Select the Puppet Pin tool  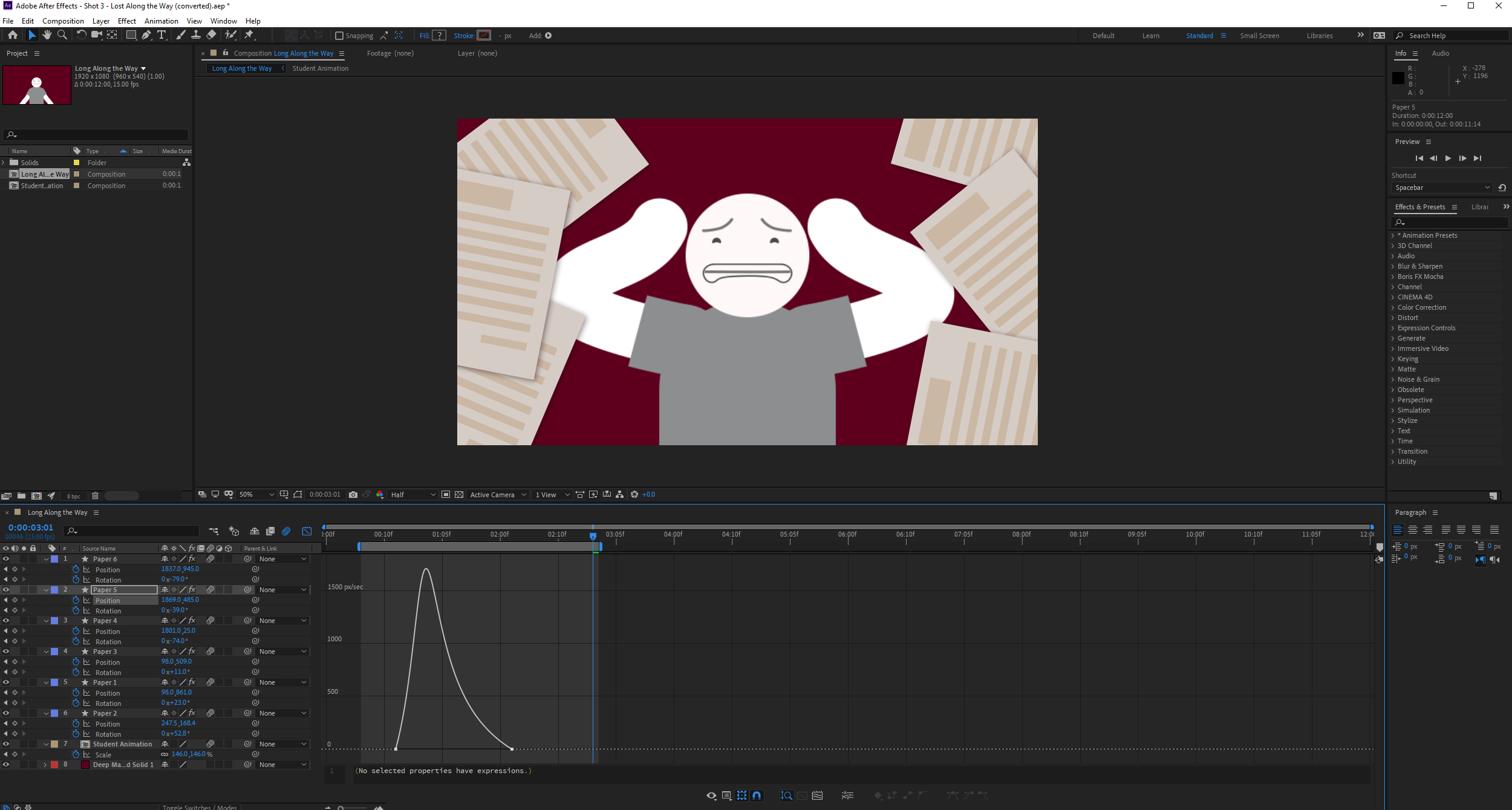point(249,35)
